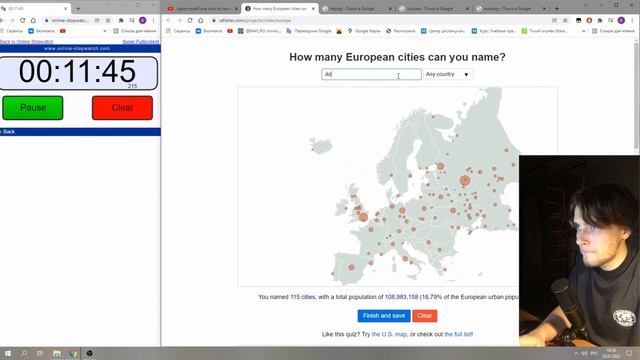Viewport: 640px width, 360px height.
Task: Open profile avatar in the stopwatch window
Action: point(142,20)
